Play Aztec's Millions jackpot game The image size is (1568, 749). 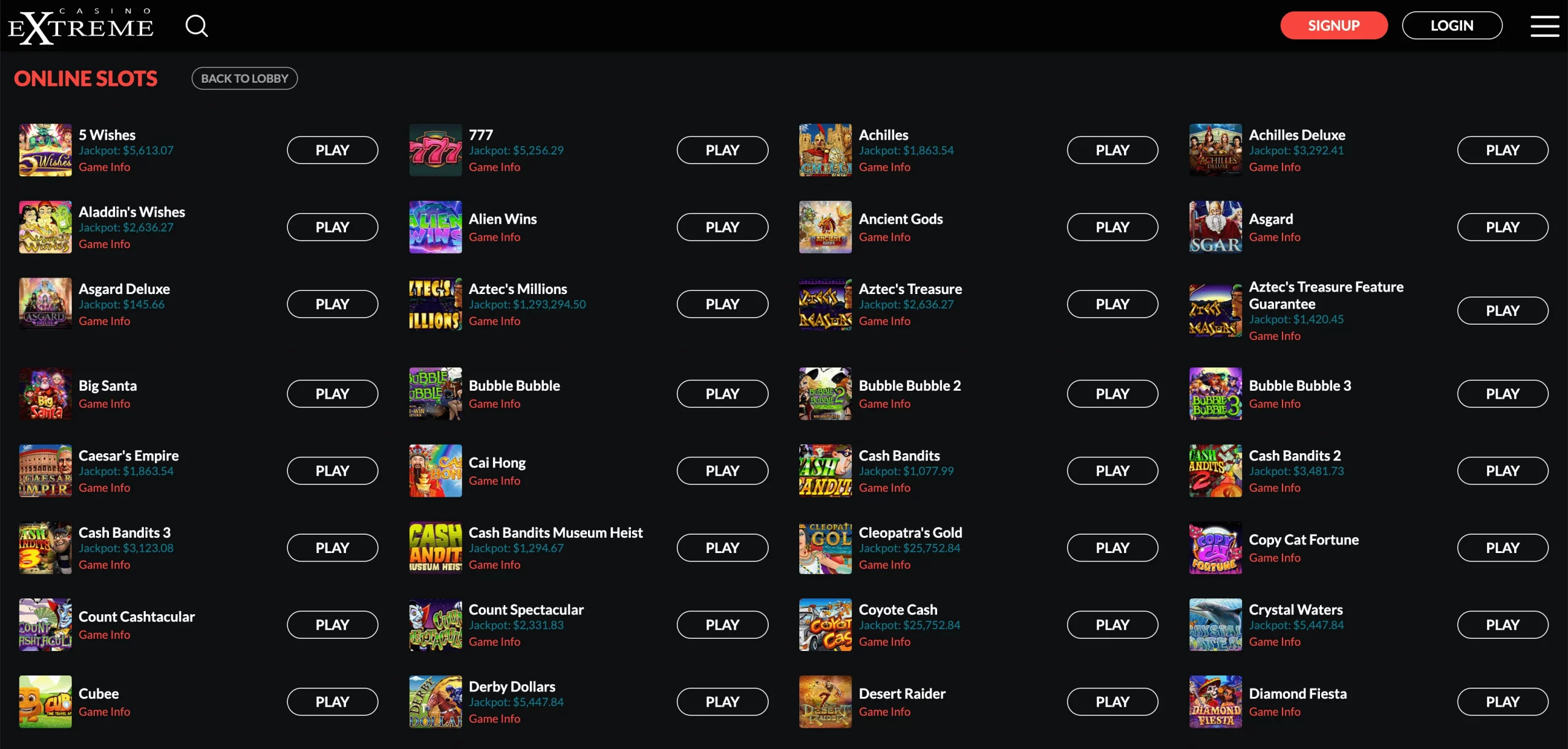(722, 304)
